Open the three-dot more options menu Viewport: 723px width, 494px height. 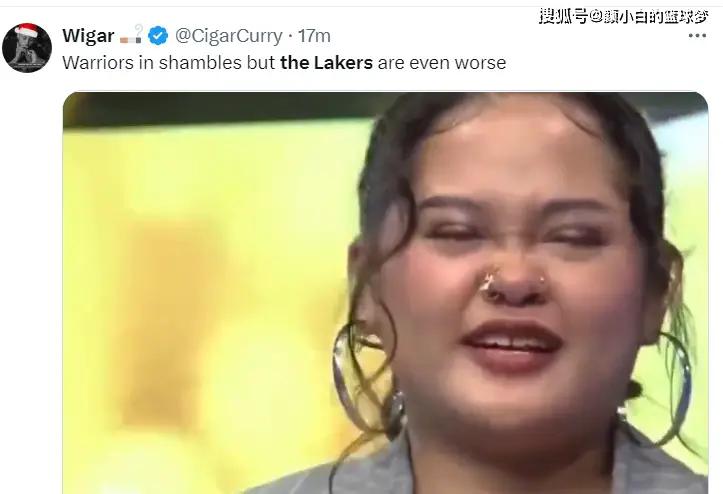[697, 36]
